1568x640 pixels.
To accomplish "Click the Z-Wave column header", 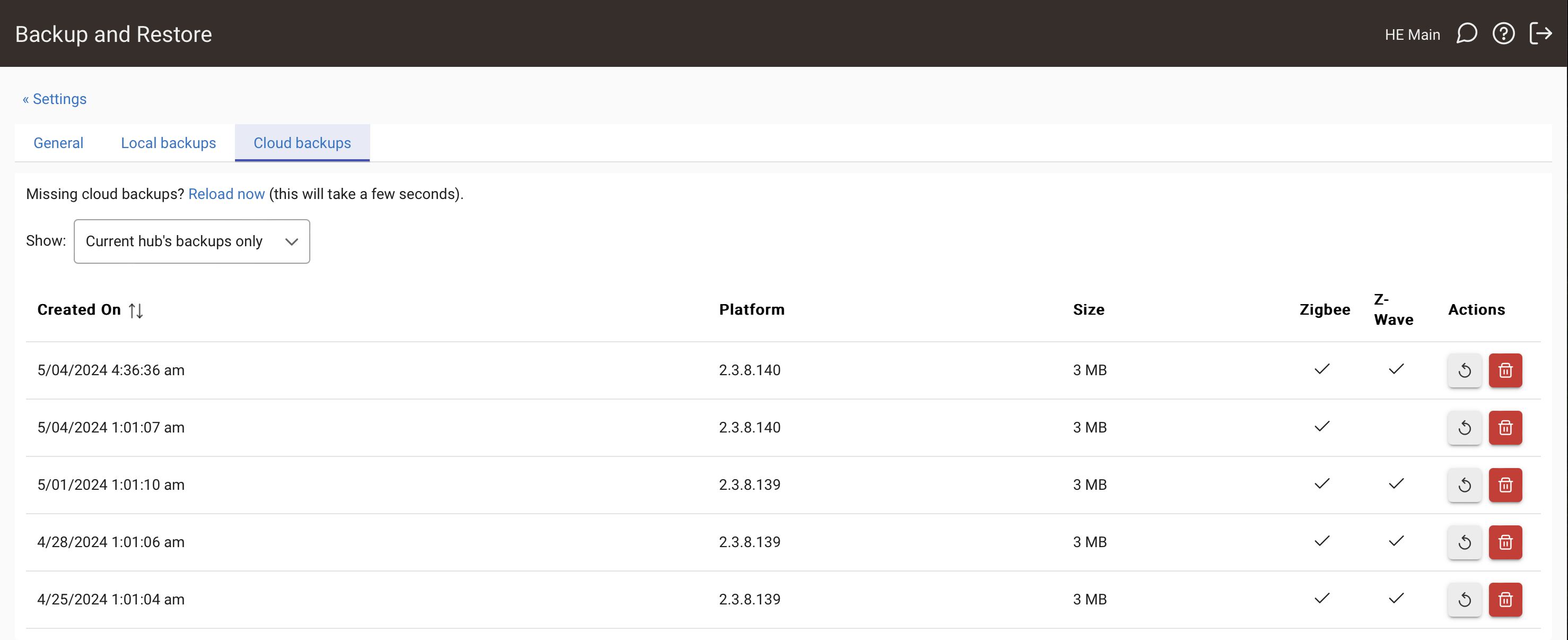I will (x=1393, y=309).
